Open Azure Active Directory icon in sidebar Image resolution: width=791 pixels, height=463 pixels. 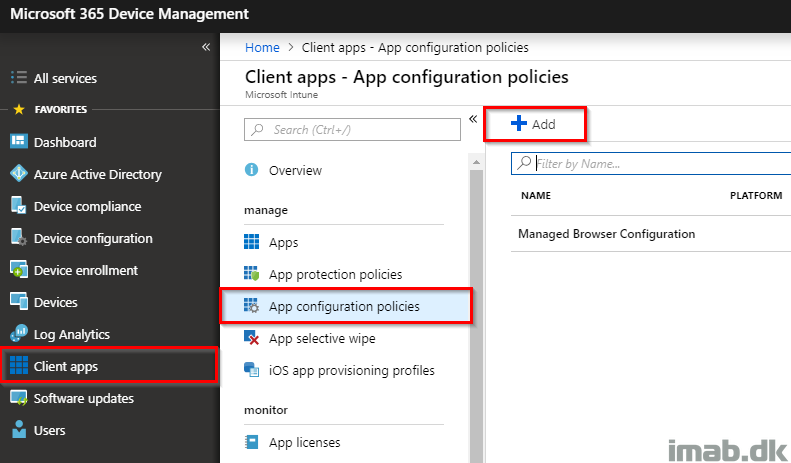(19, 173)
